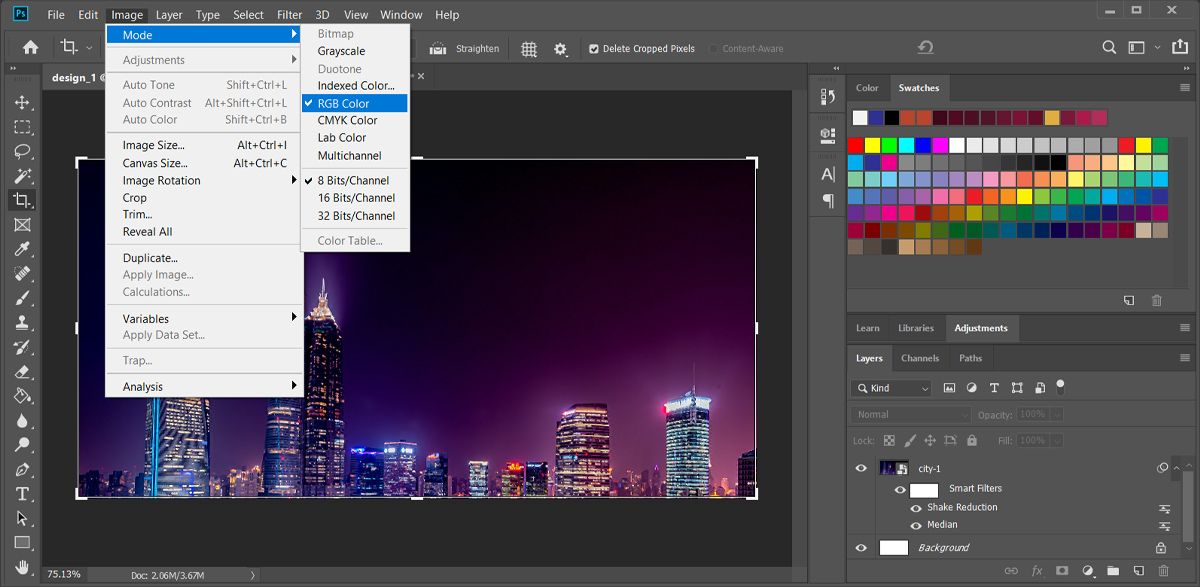Viewport: 1200px width, 587px height.
Task: Hide the Background layer
Action: coord(860,546)
